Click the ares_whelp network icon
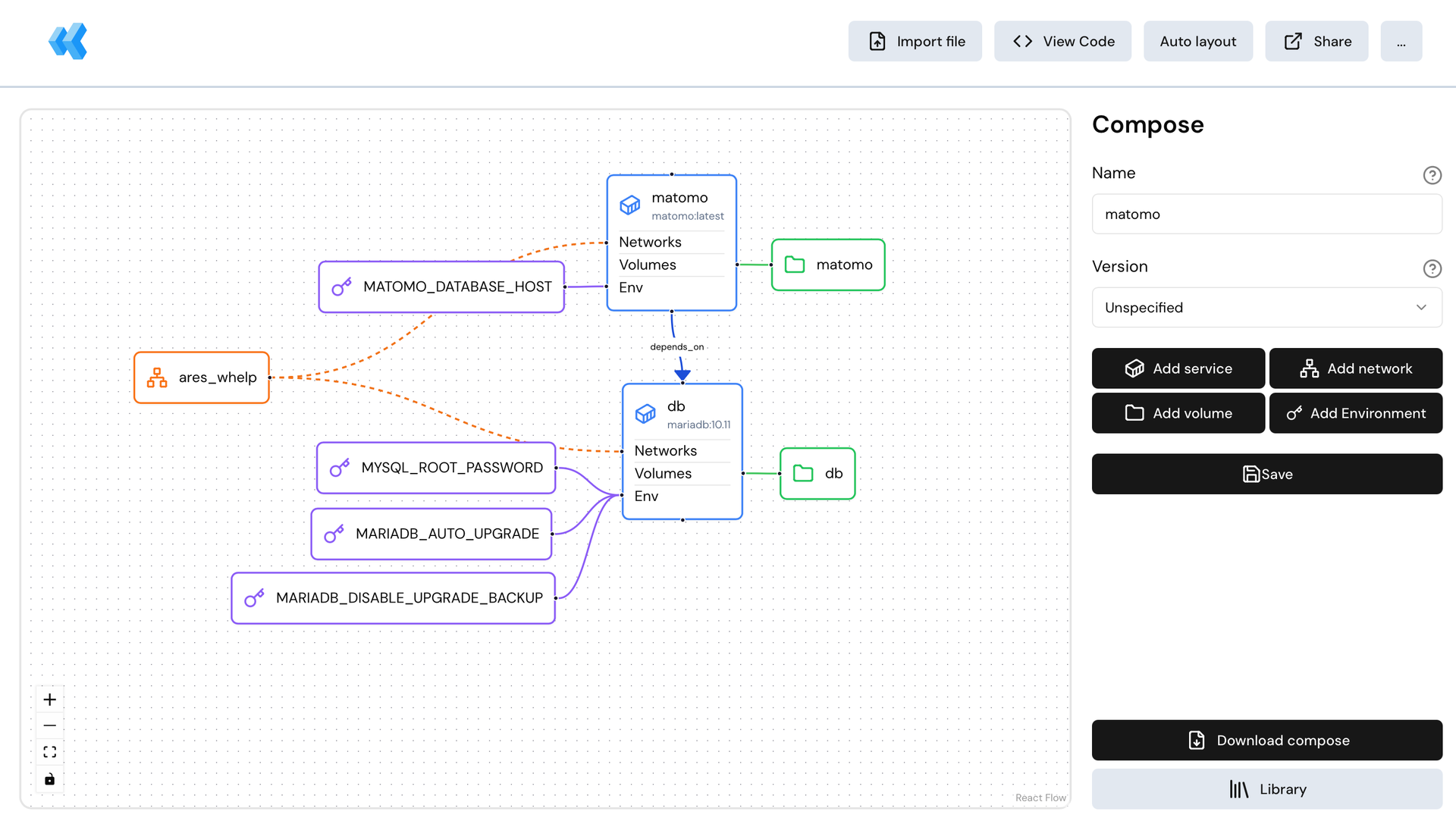This screenshot has width=1456, height=824. click(x=157, y=378)
